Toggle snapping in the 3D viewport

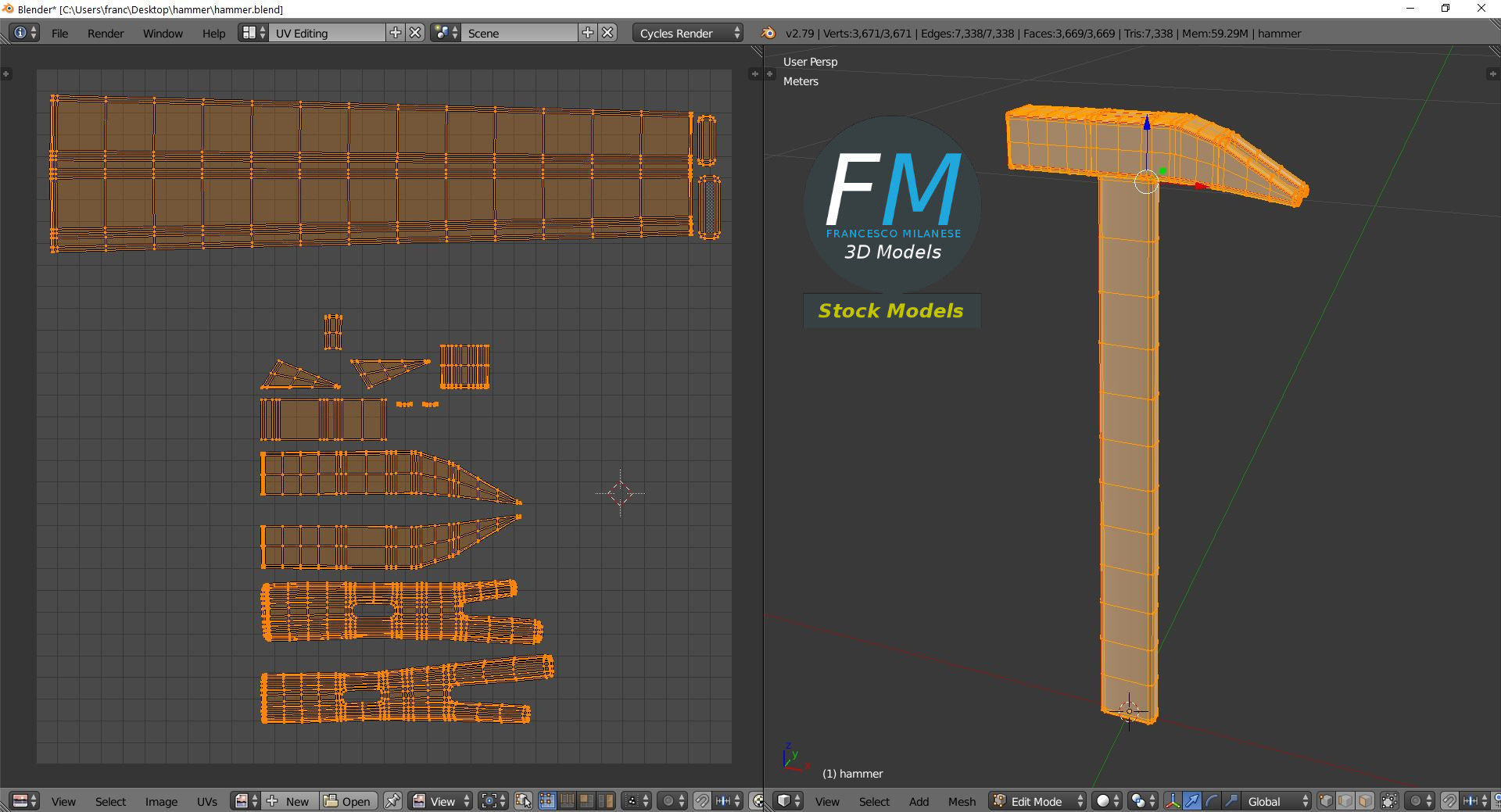1449,801
